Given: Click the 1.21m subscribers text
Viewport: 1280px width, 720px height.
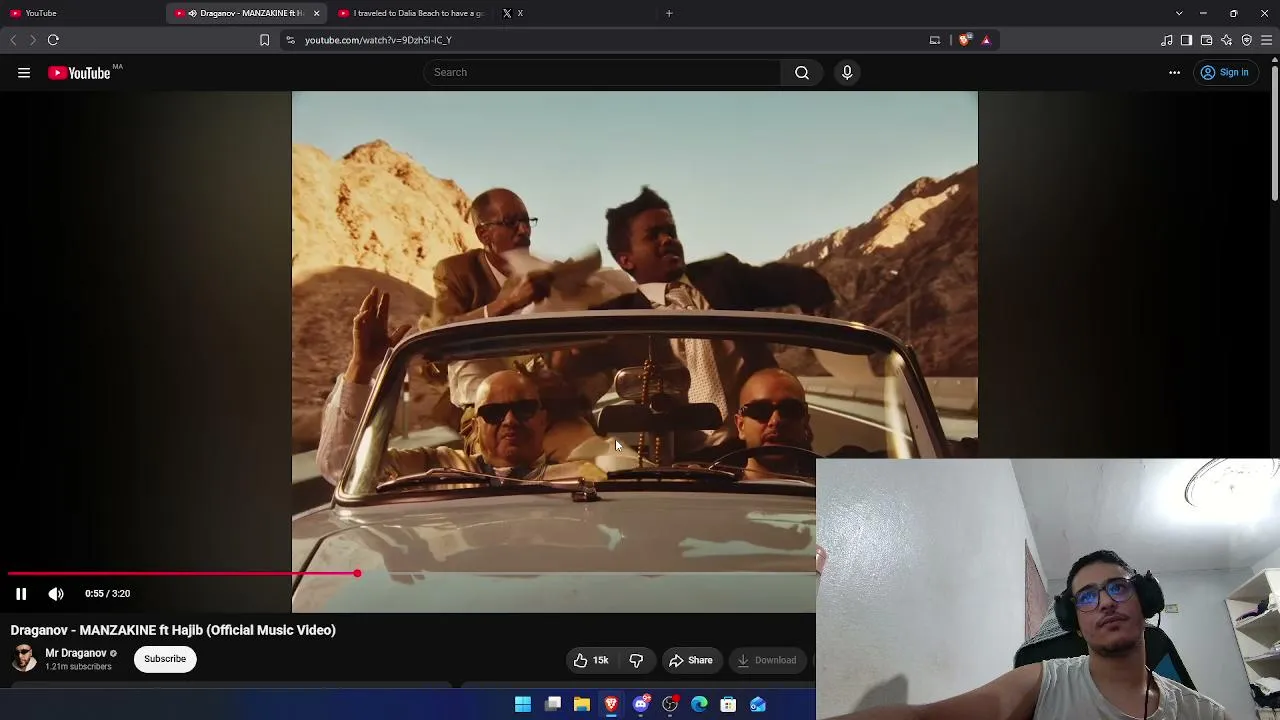Looking at the screenshot, I should (78, 667).
